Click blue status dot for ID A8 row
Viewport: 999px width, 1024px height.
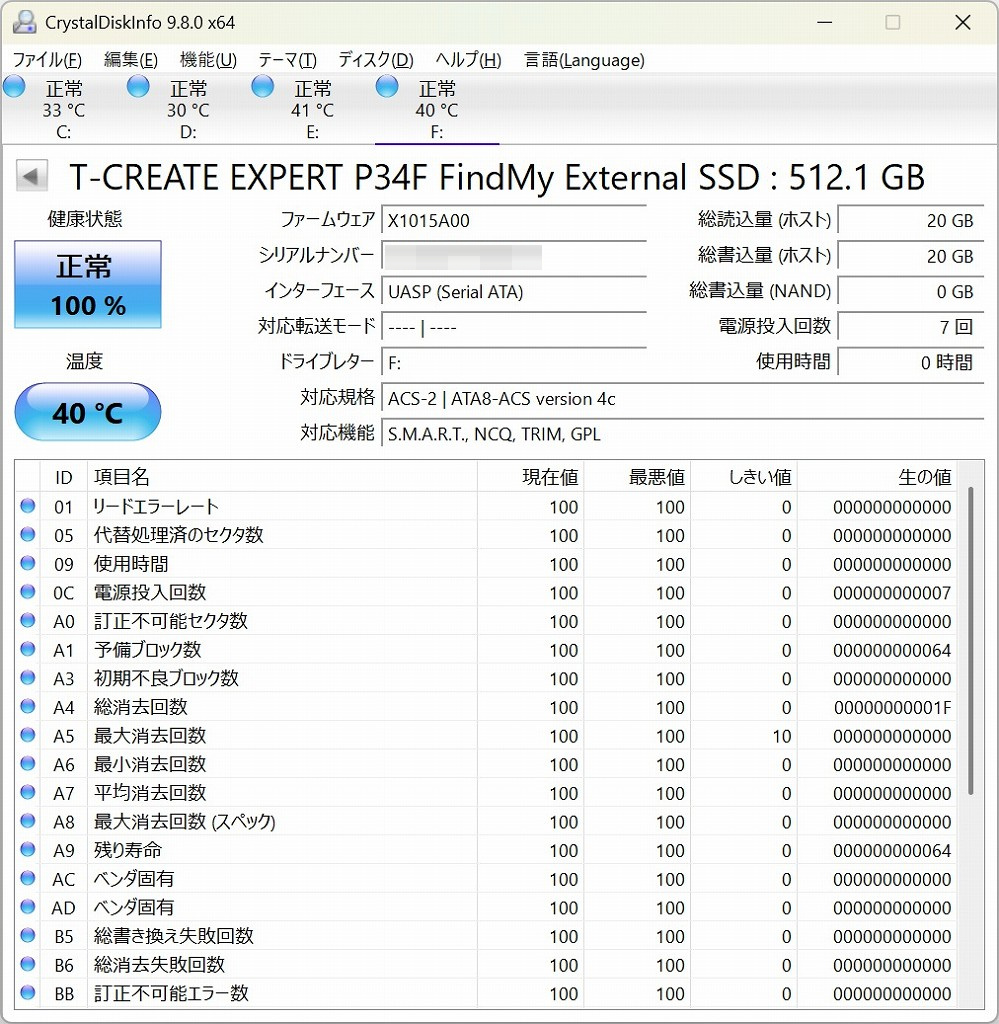point(27,821)
